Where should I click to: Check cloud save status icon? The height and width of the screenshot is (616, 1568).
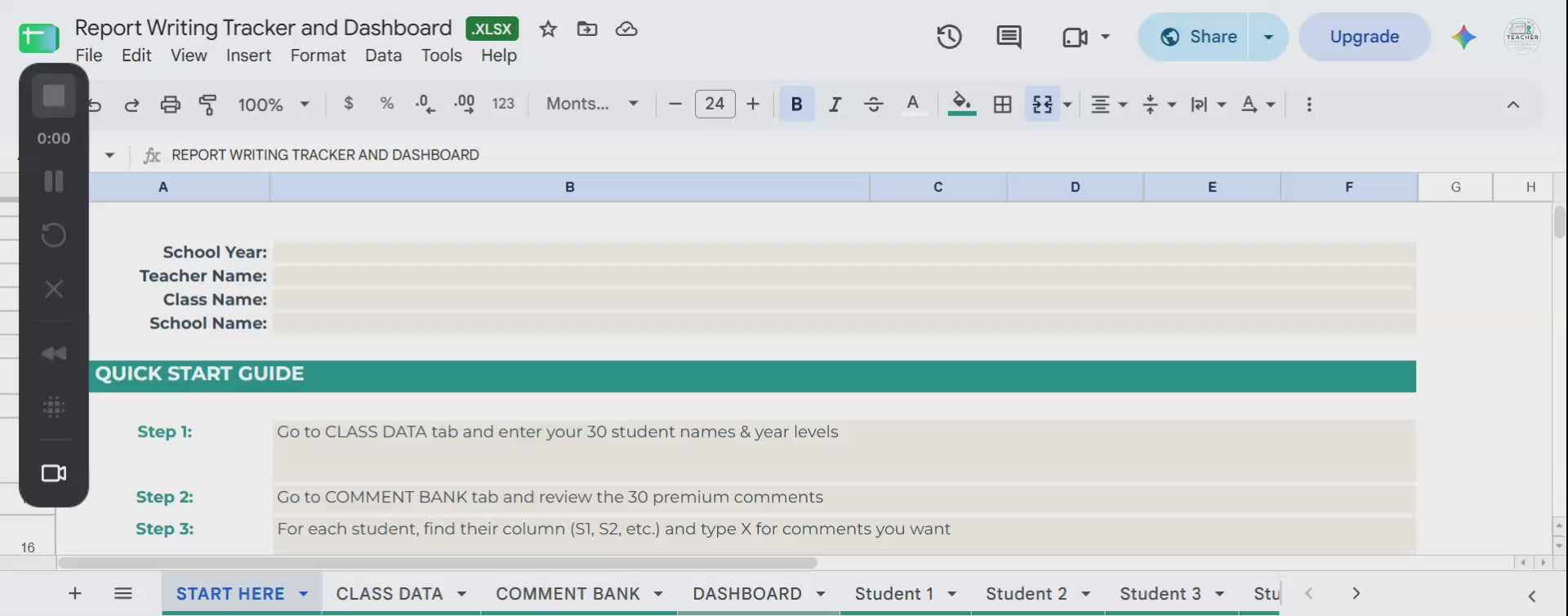click(626, 29)
